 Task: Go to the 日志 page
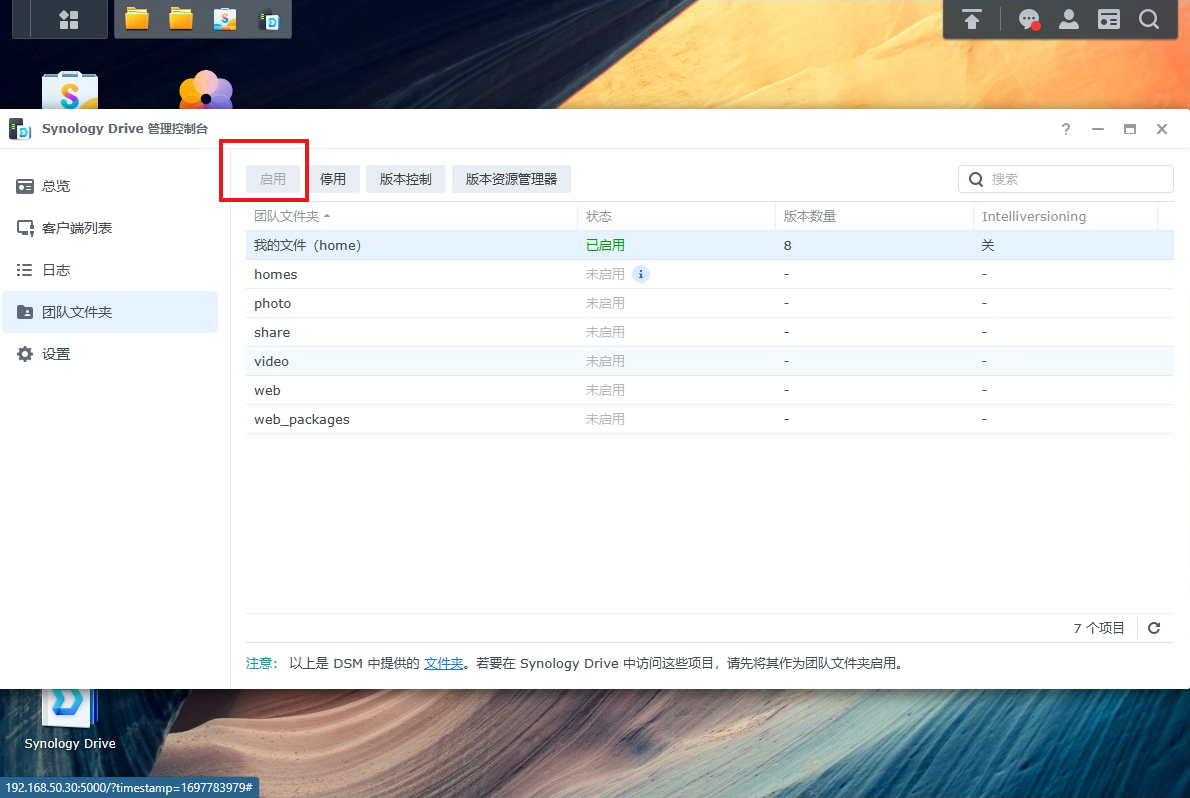coord(56,270)
